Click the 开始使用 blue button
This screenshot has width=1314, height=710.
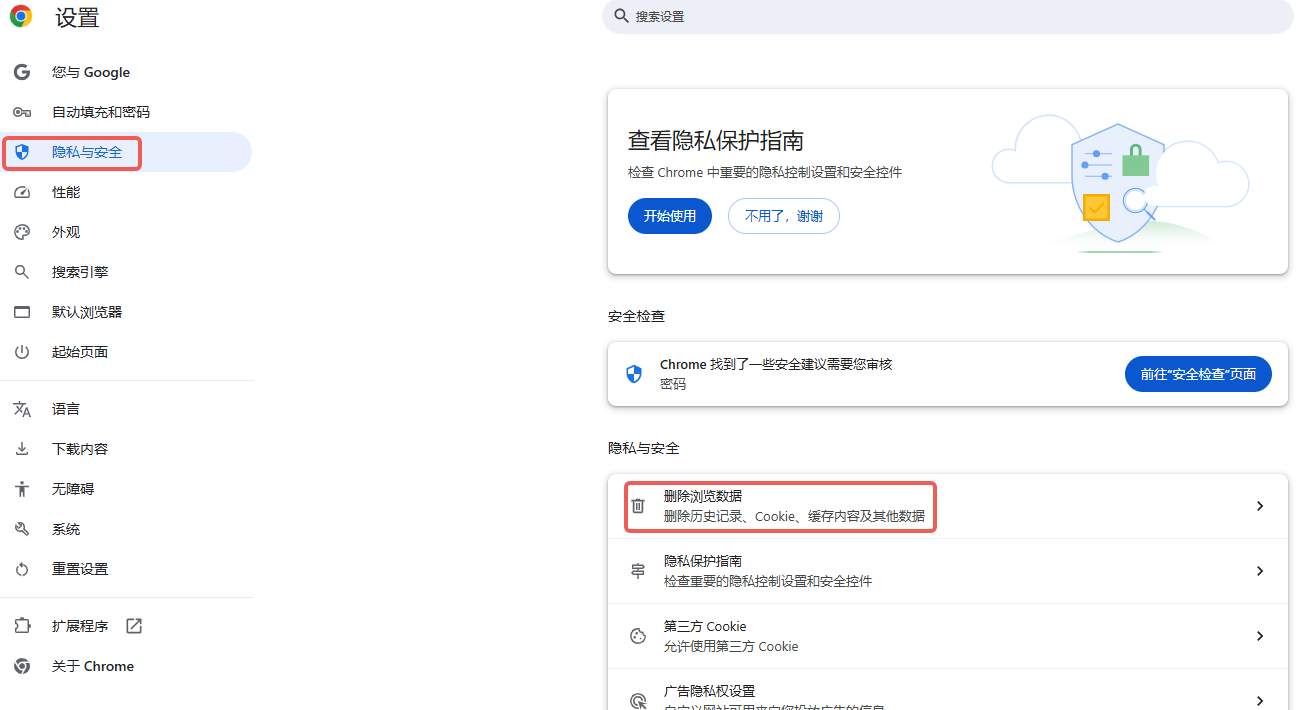[x=669, y=215]
